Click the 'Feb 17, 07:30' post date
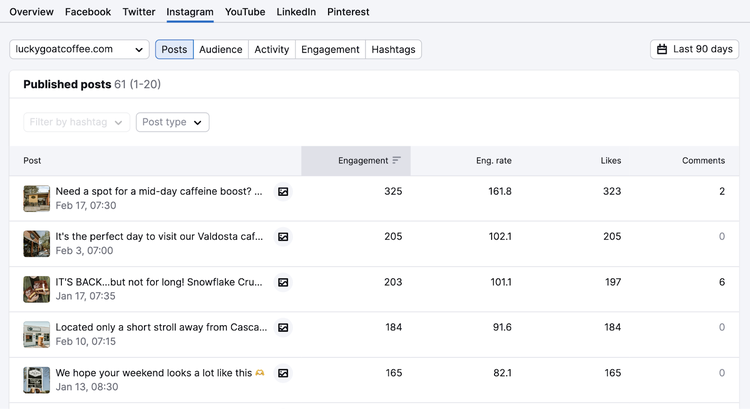Viewport: 750px width, 409px height. [86, 205]
